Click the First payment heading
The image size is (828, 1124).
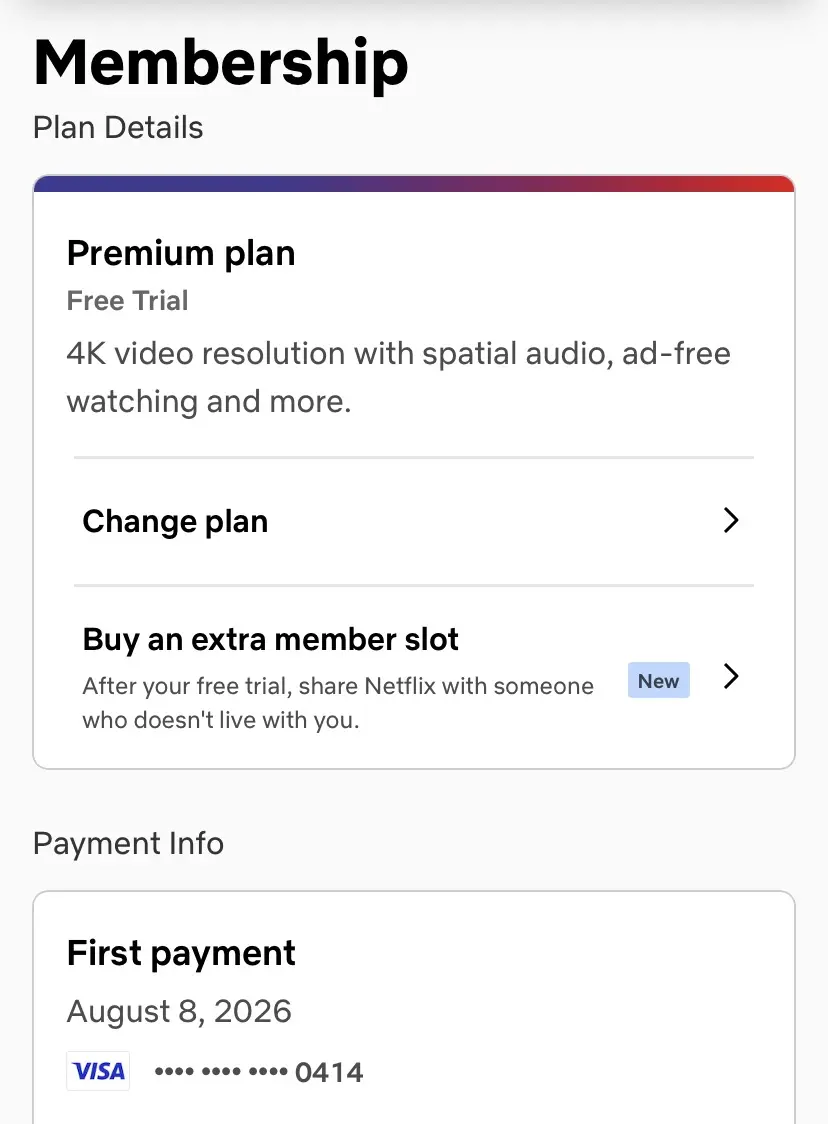coord(181,954)
